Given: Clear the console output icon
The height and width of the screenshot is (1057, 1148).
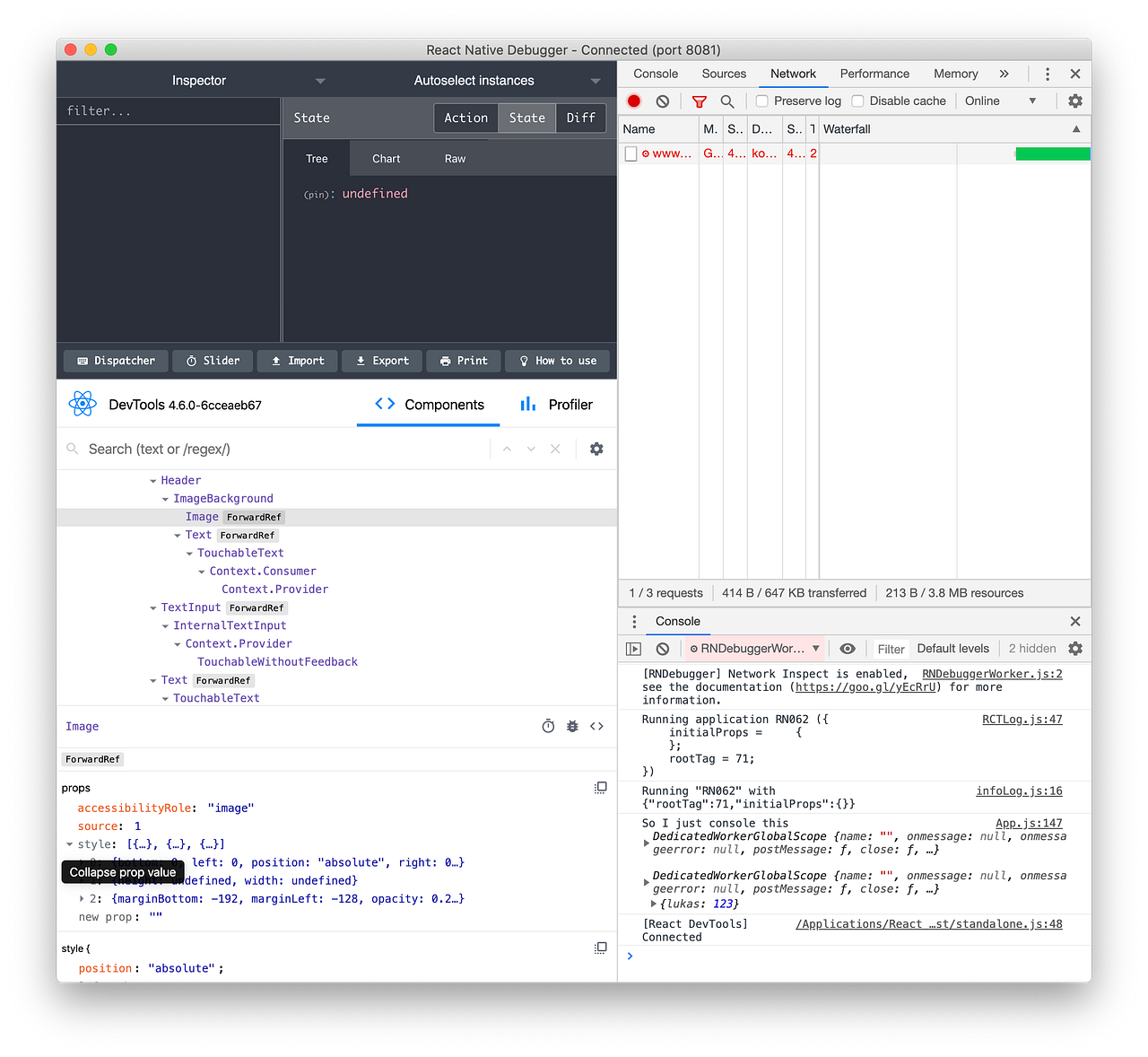Looking at the screenshot, I should [x=663, y=649].
